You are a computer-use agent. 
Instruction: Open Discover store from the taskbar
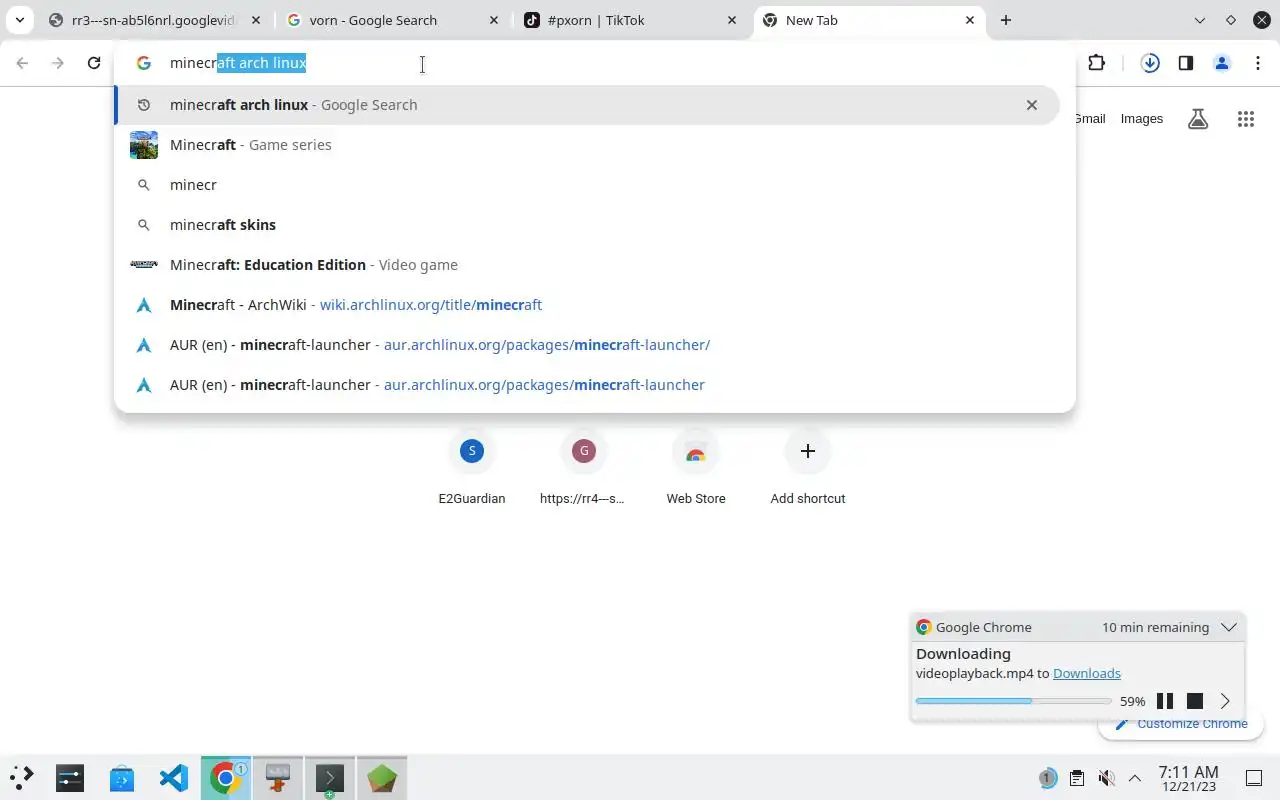click(x=122, y=777)
